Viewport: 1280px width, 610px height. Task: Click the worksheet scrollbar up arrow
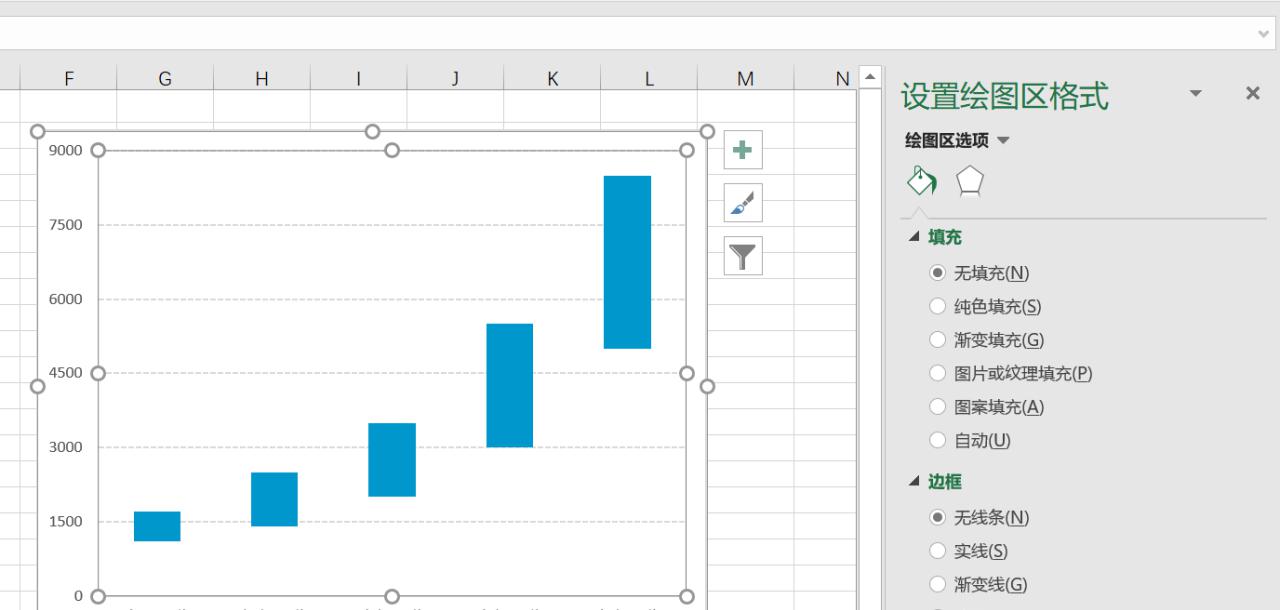(869, 77)
